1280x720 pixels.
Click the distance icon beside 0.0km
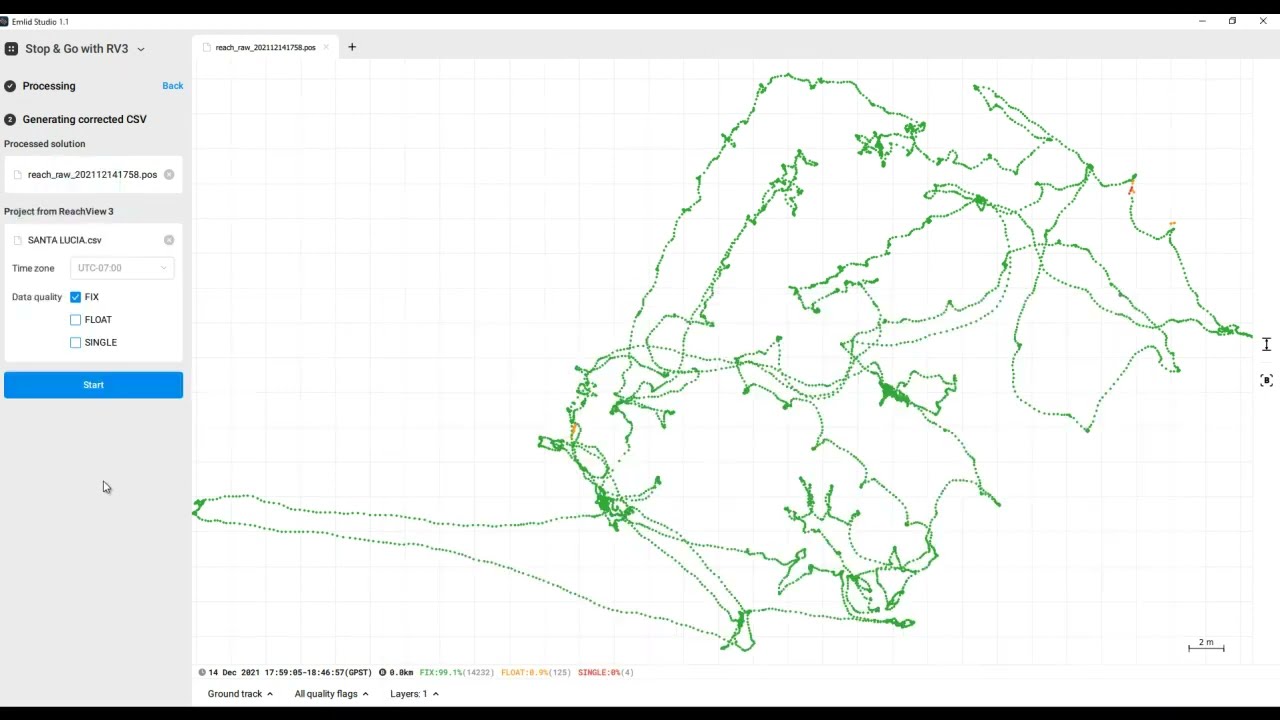(x=383, y=673)
